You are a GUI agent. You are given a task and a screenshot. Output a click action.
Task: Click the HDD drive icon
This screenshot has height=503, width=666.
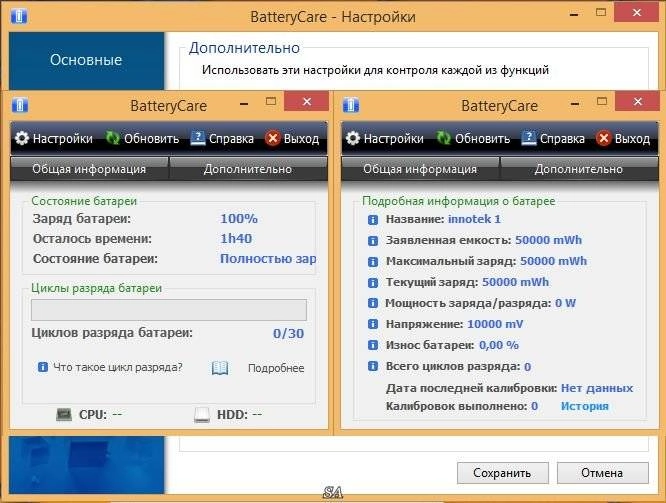pos(202,415)
